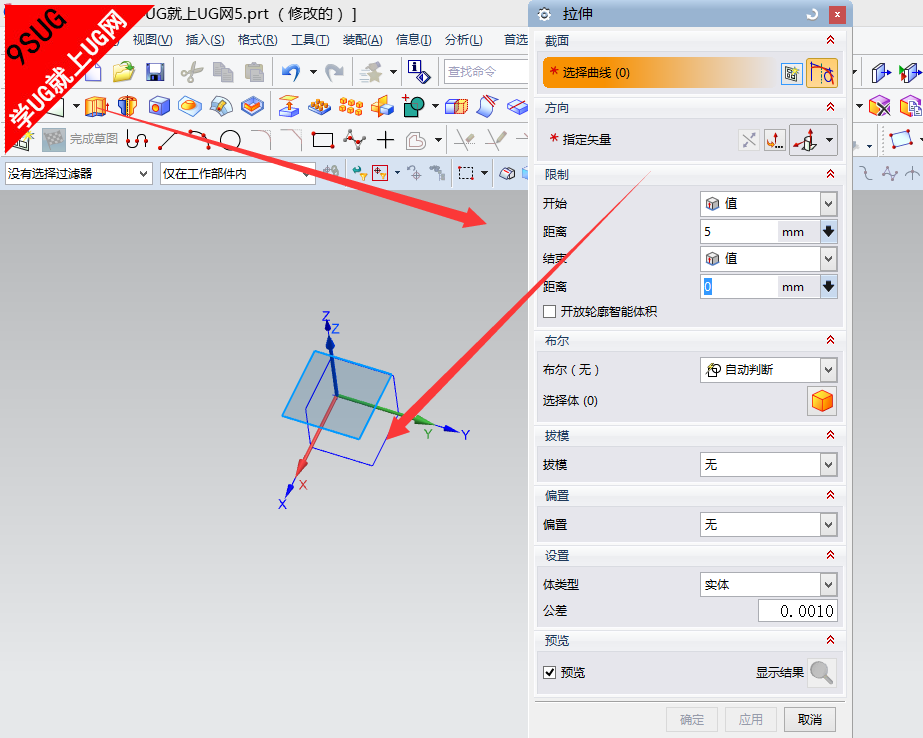
Task: Collapse the 方向 section
Action: coord(831,107)
